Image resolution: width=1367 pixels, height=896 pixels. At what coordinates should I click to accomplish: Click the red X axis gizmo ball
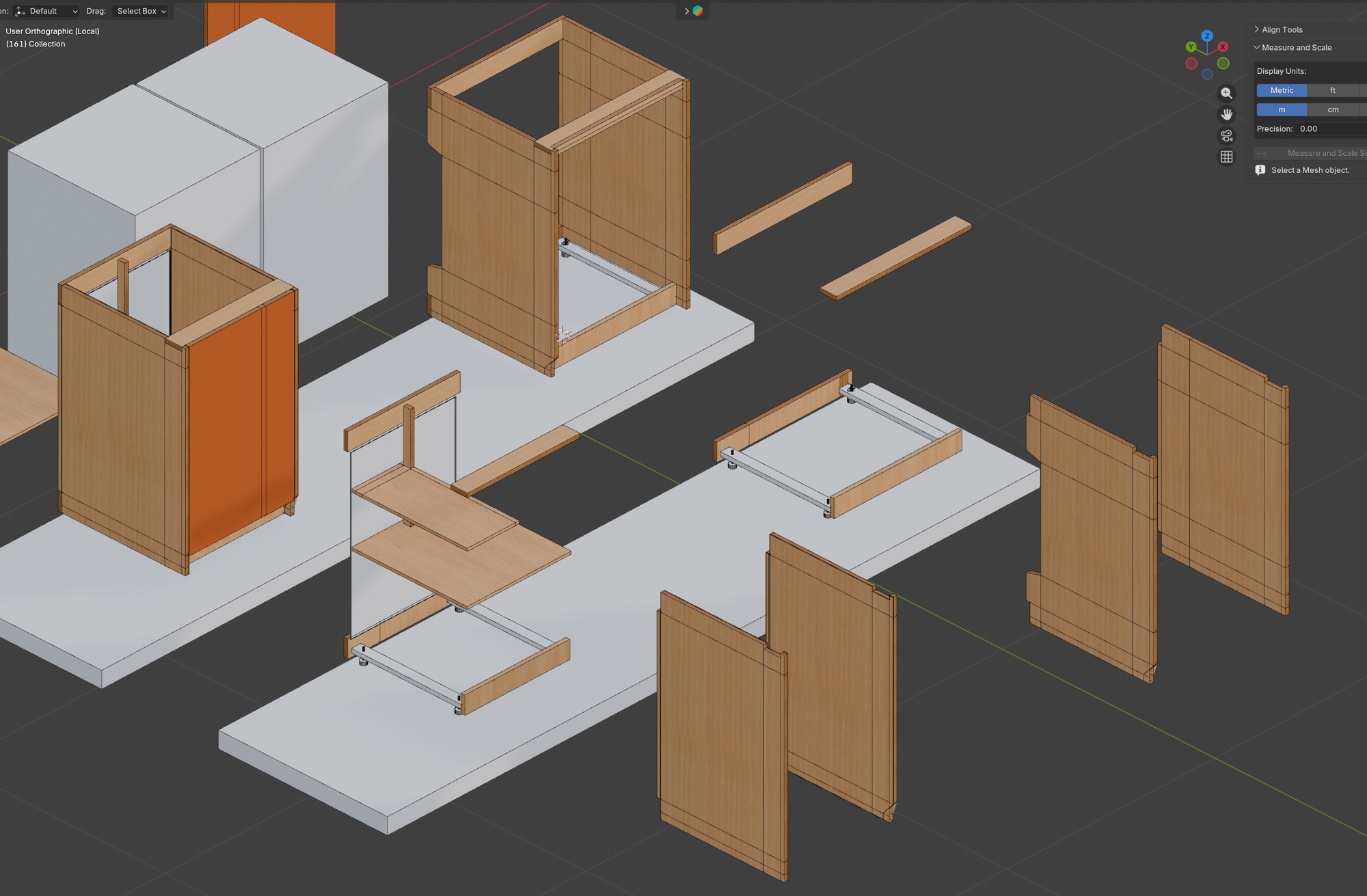1223,46
